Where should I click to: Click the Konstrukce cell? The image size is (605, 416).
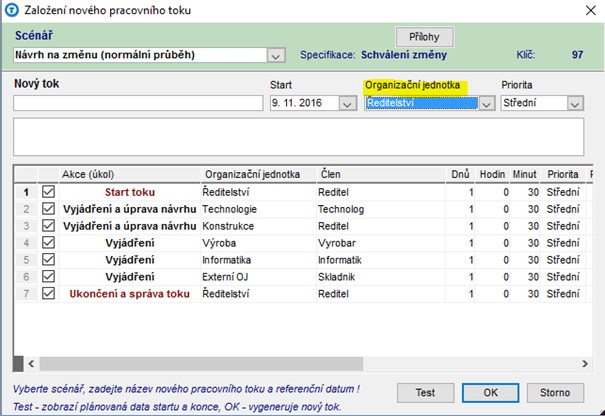[259, 226]
